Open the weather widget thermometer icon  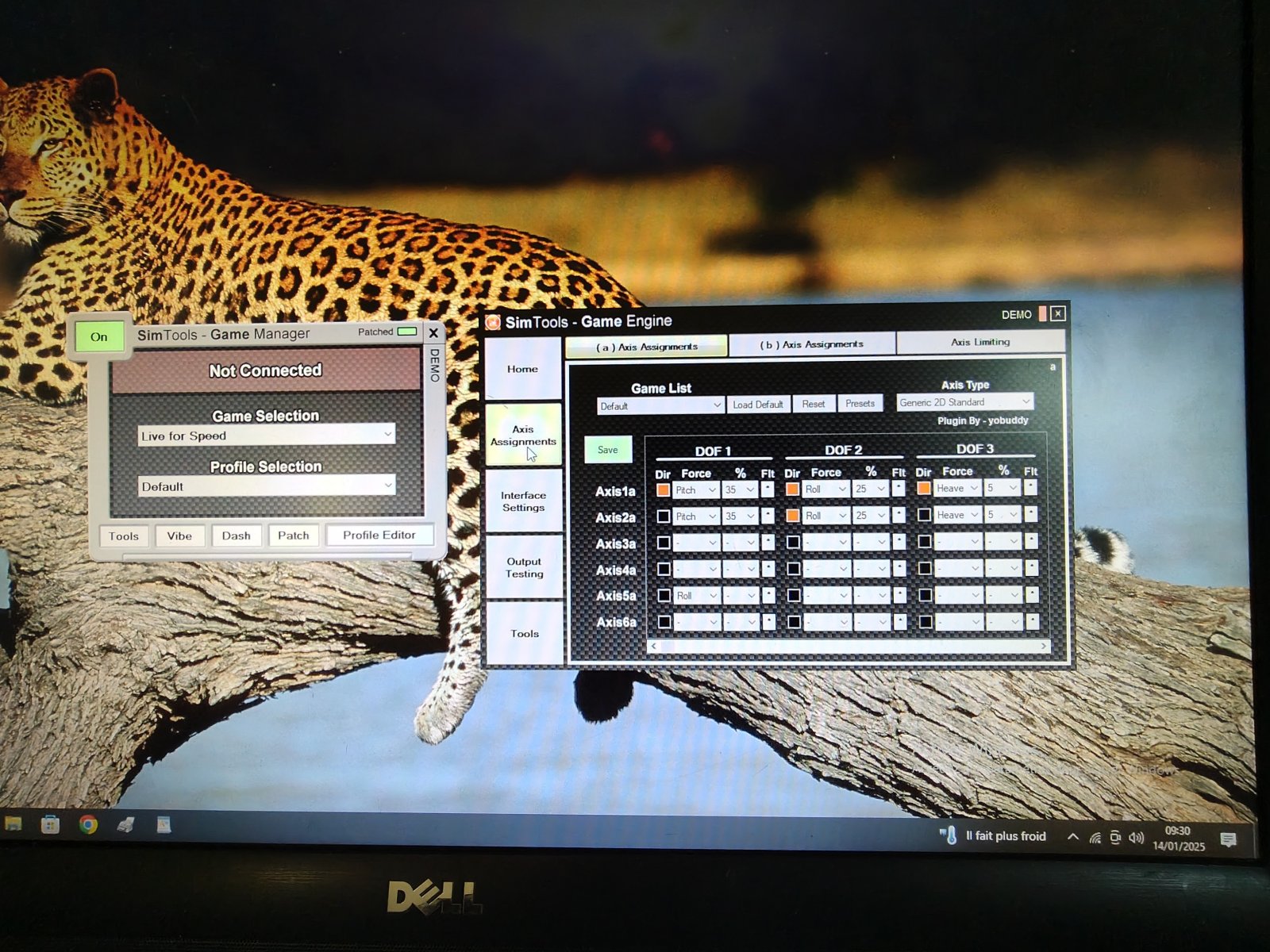click(x=948, y=835)
